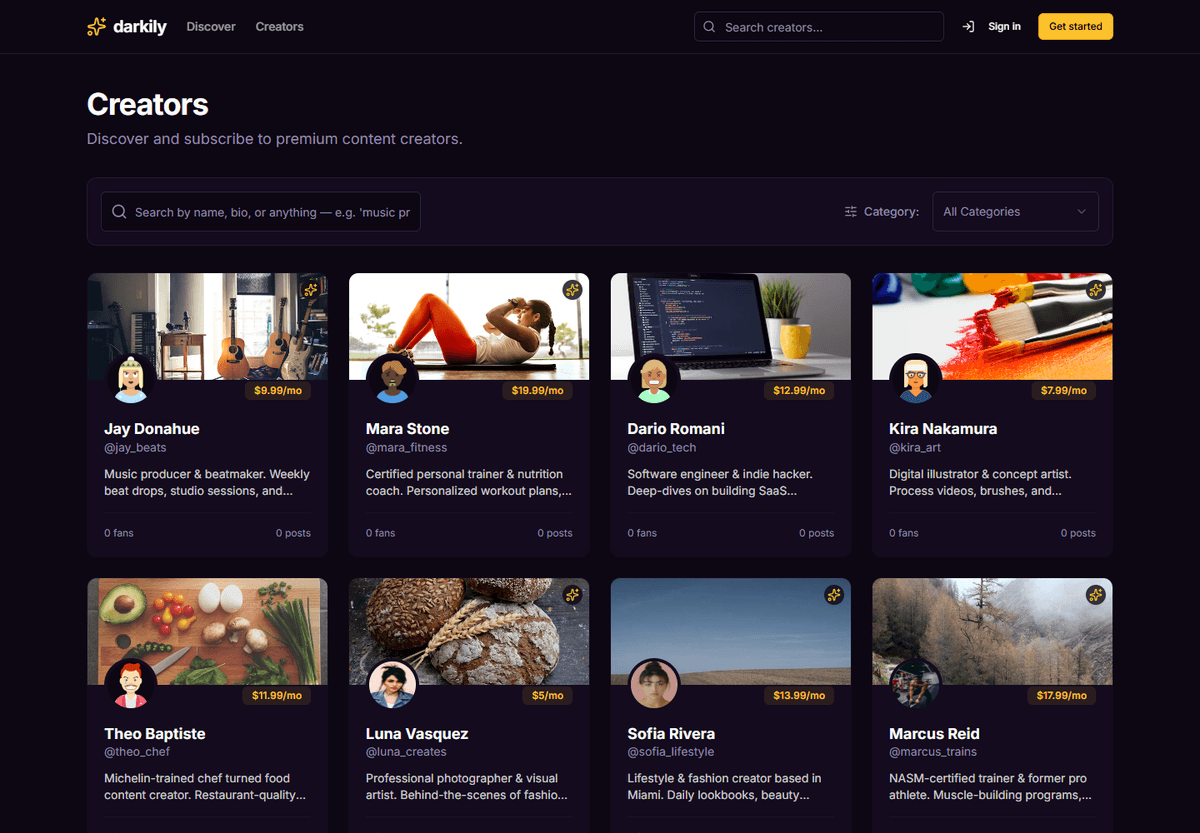The width and height of the screenshot is (1200, 833).
Task: Click the magnifier icon in the creators filter search
Action: tap(119, 212)
